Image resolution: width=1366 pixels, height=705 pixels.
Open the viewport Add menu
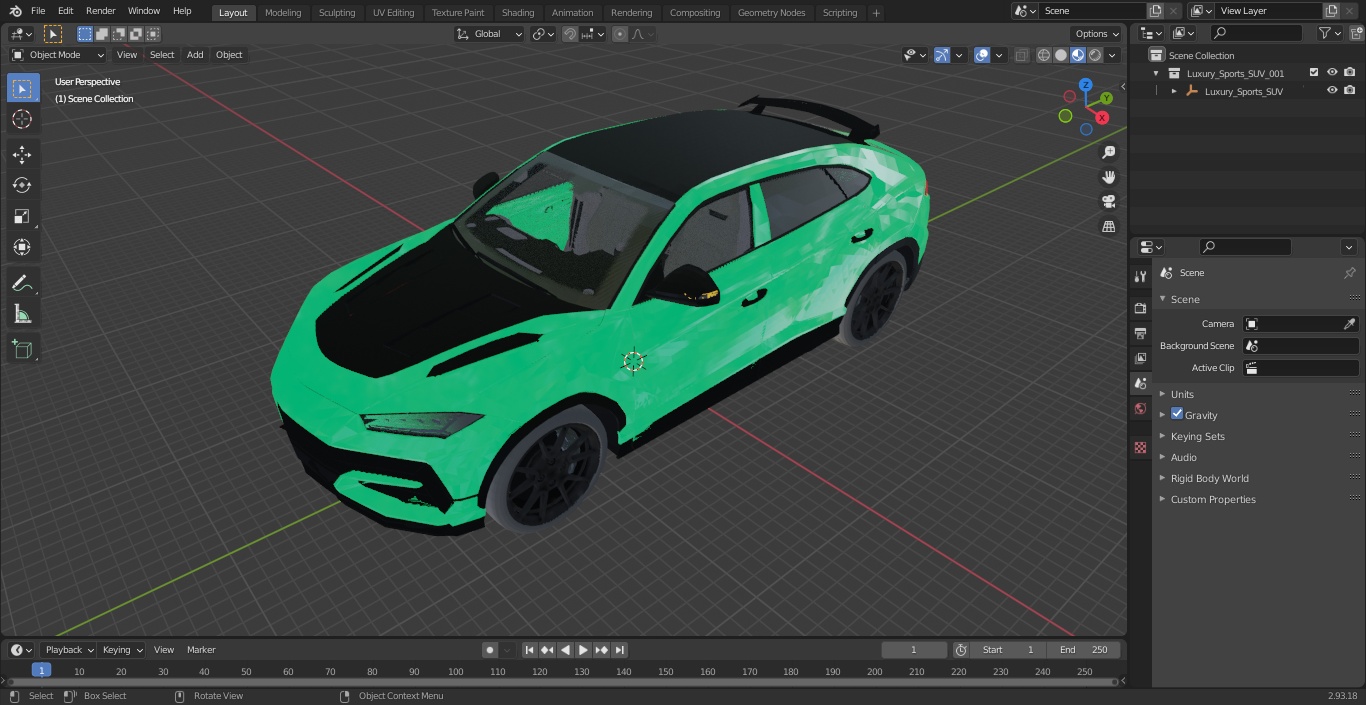click(x=195, y=55)
